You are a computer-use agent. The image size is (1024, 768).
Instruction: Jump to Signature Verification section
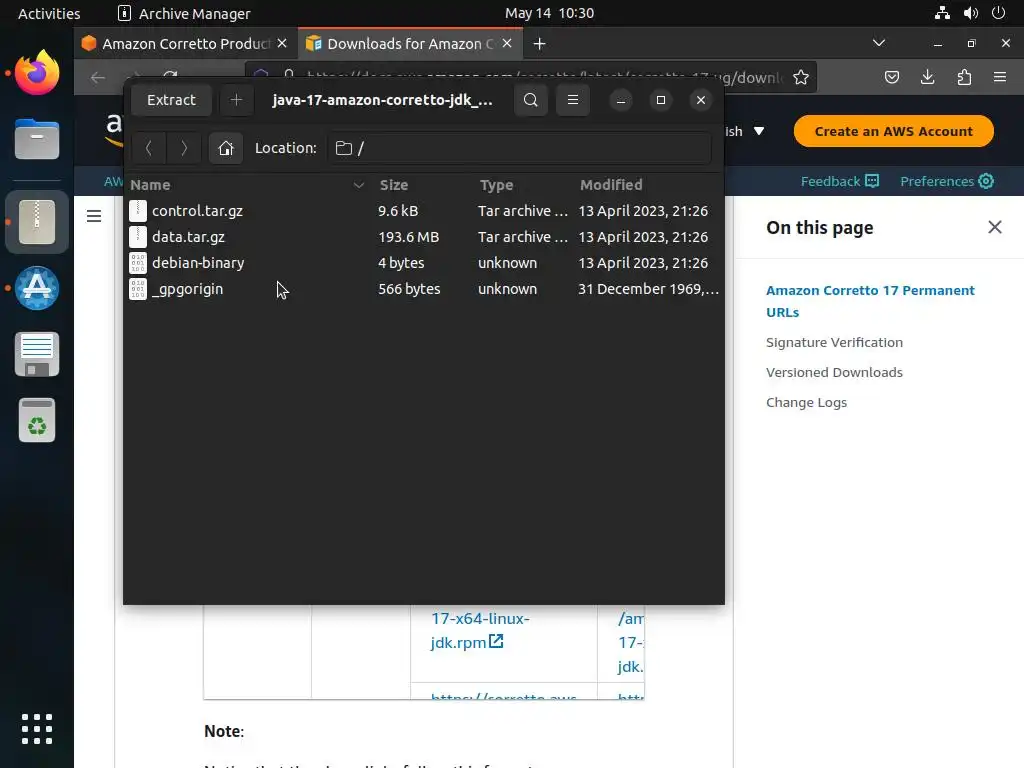click(x=834, y=342)
